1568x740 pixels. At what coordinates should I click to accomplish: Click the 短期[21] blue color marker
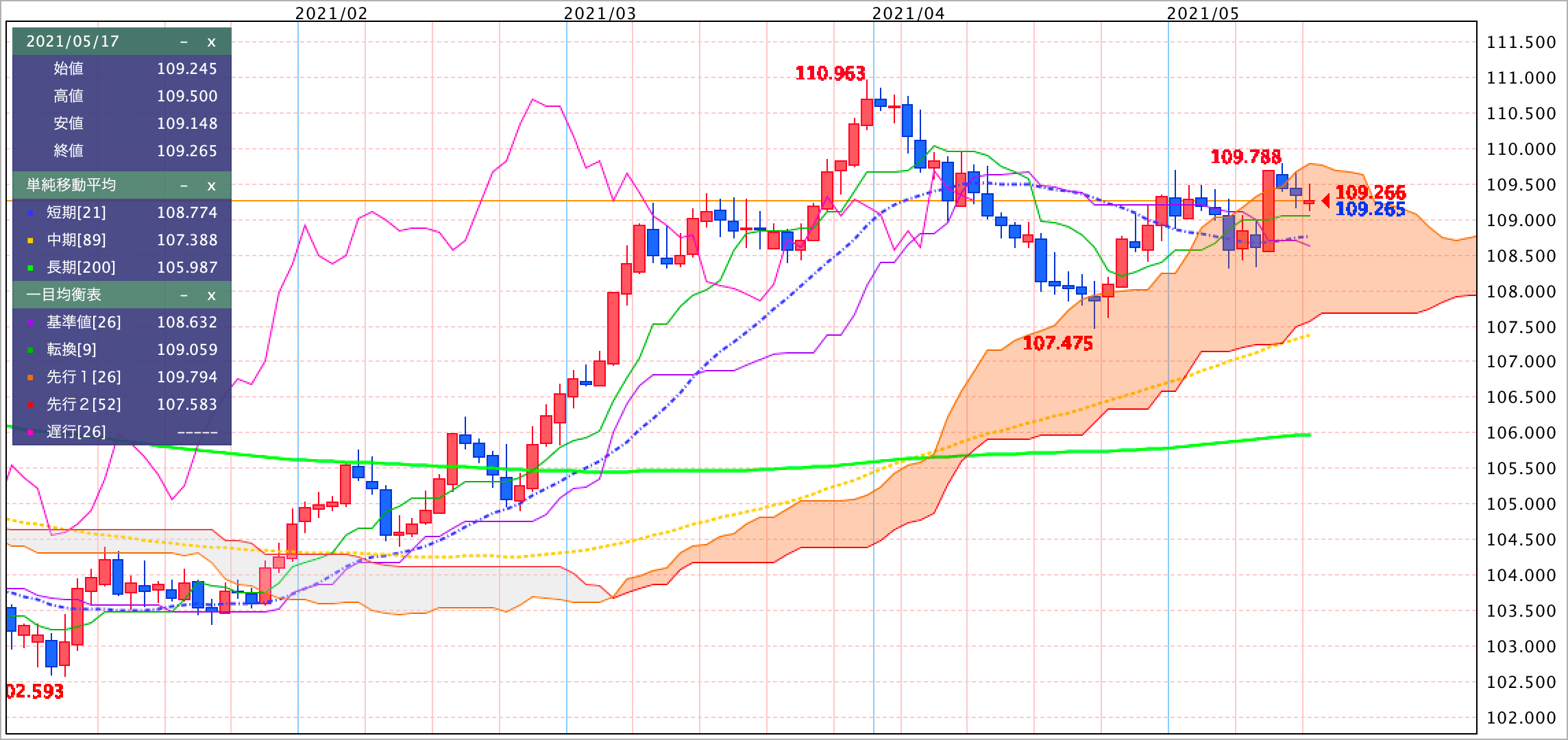[x=29, y=214]
